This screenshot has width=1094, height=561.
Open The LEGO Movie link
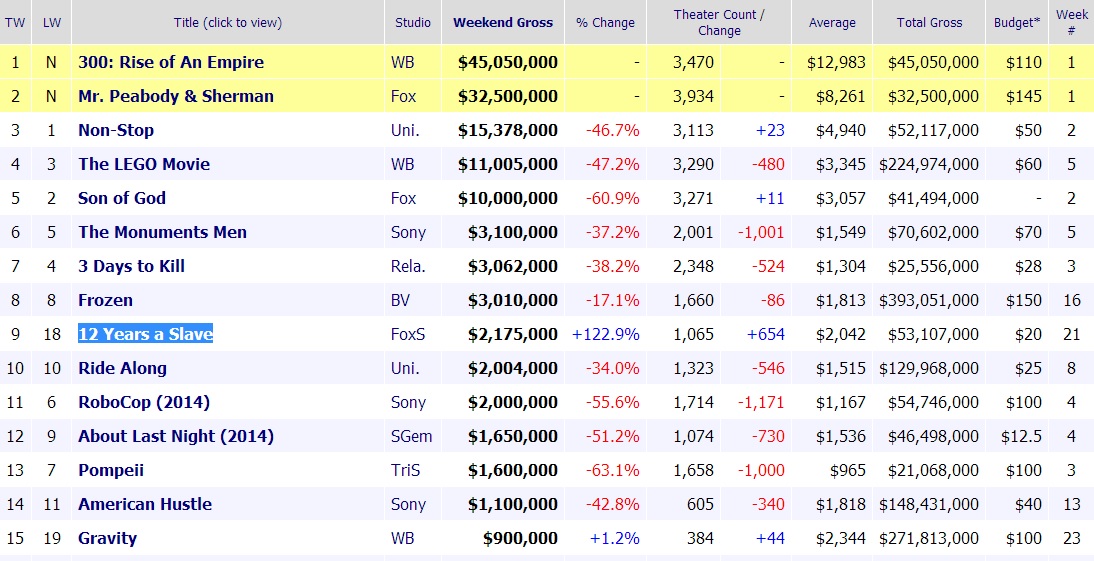(x=144, y=164)
